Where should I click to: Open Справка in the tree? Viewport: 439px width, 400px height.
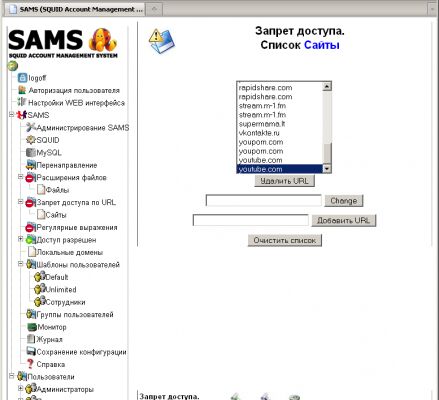pos(51,364)
